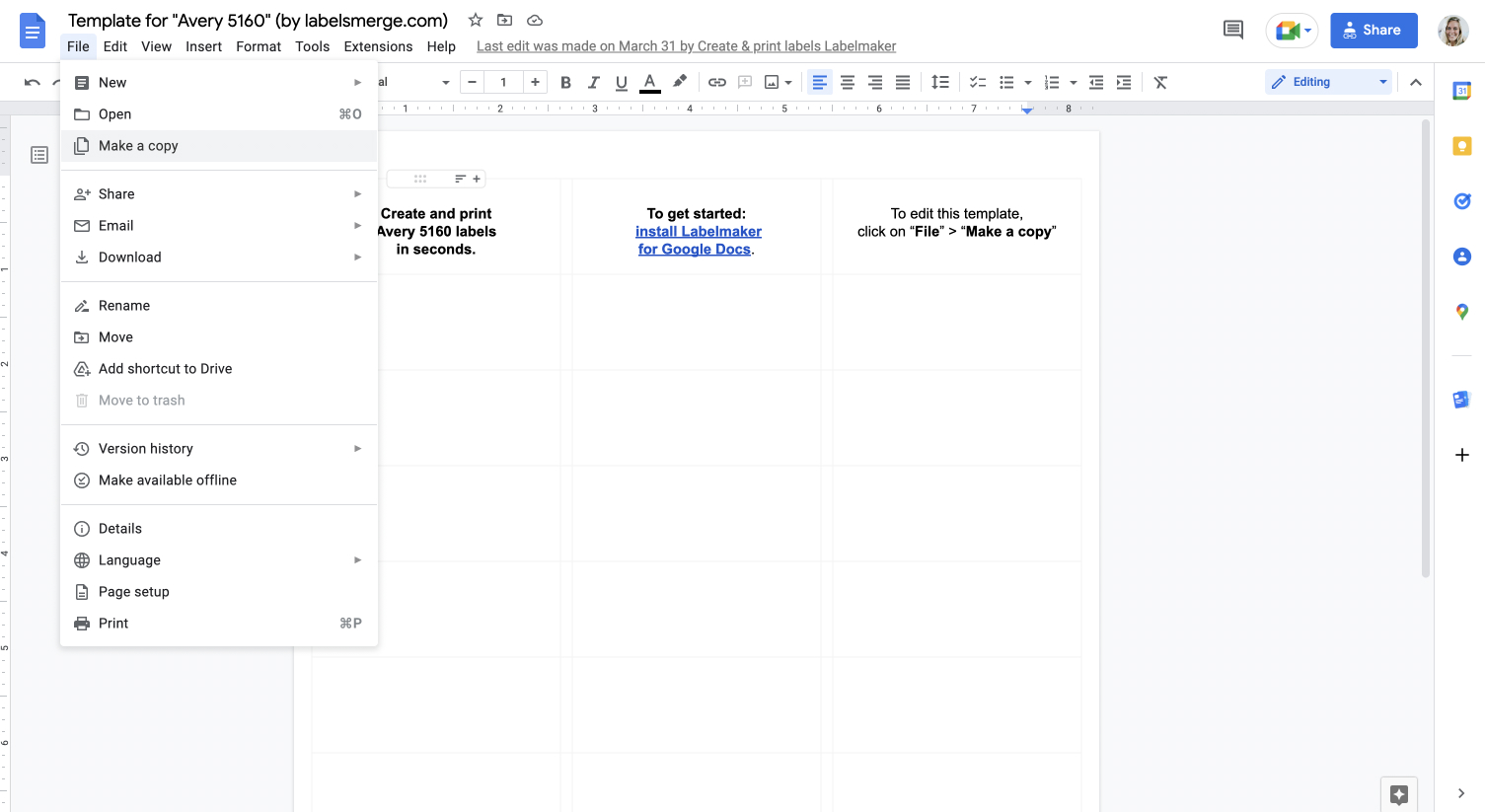Toggle italic formatting
This screenshot has width=1485, height=812.
[593, 83]
